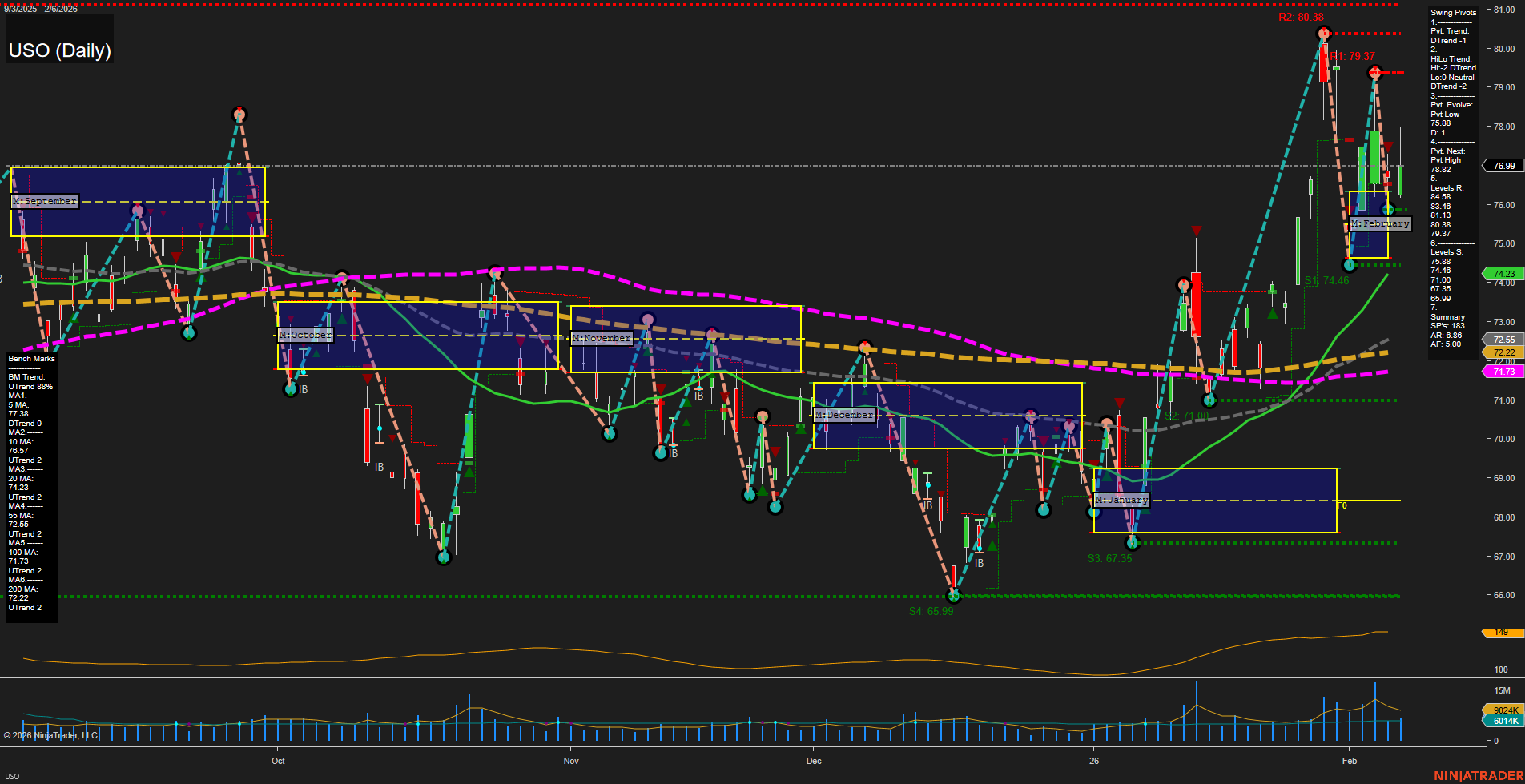Click the M:December monthly range label
The image size is (1525, 784).
coord(843,415)
